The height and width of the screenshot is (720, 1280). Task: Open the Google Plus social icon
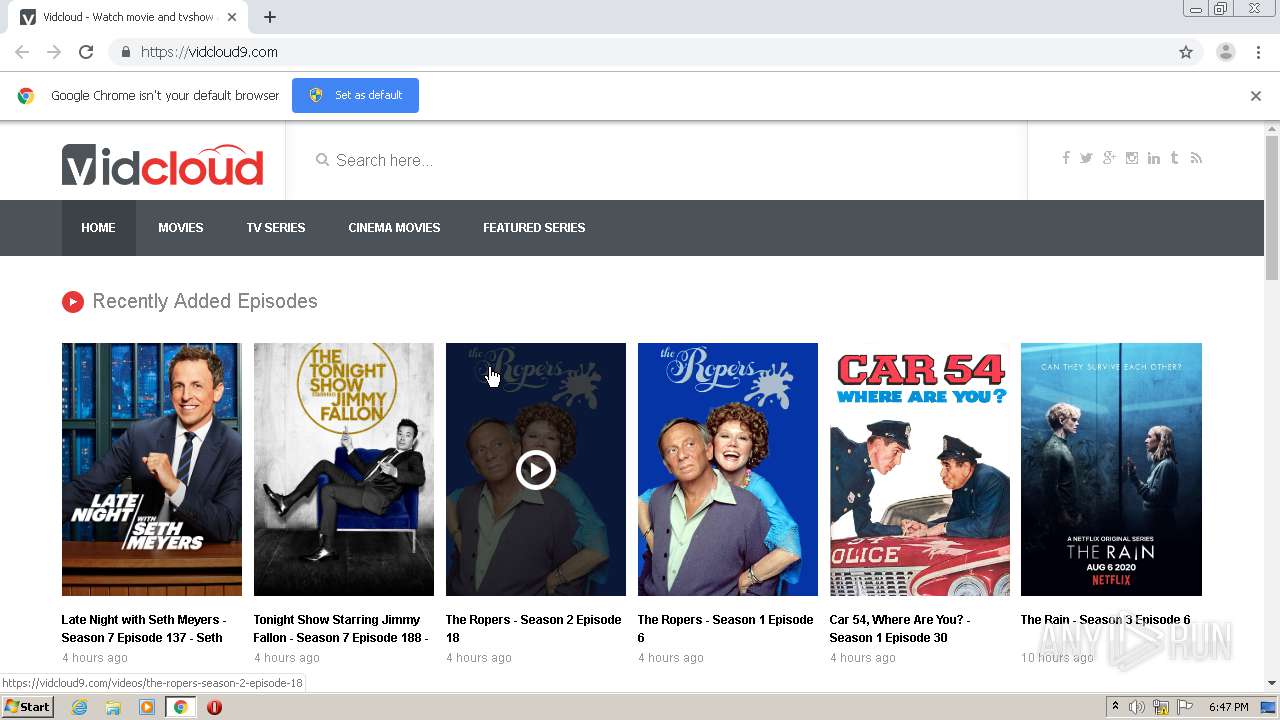pyautogui.click(x=1109, y=158)
